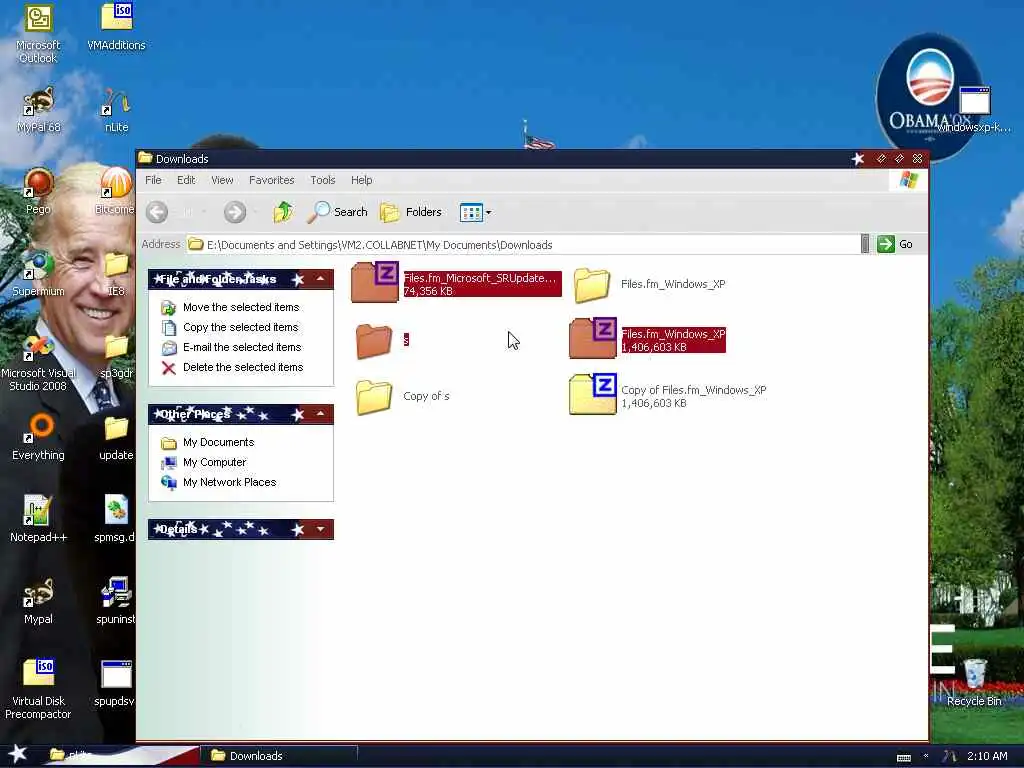Select the Files.fm_Windows_XP folder

pos(592,285)
